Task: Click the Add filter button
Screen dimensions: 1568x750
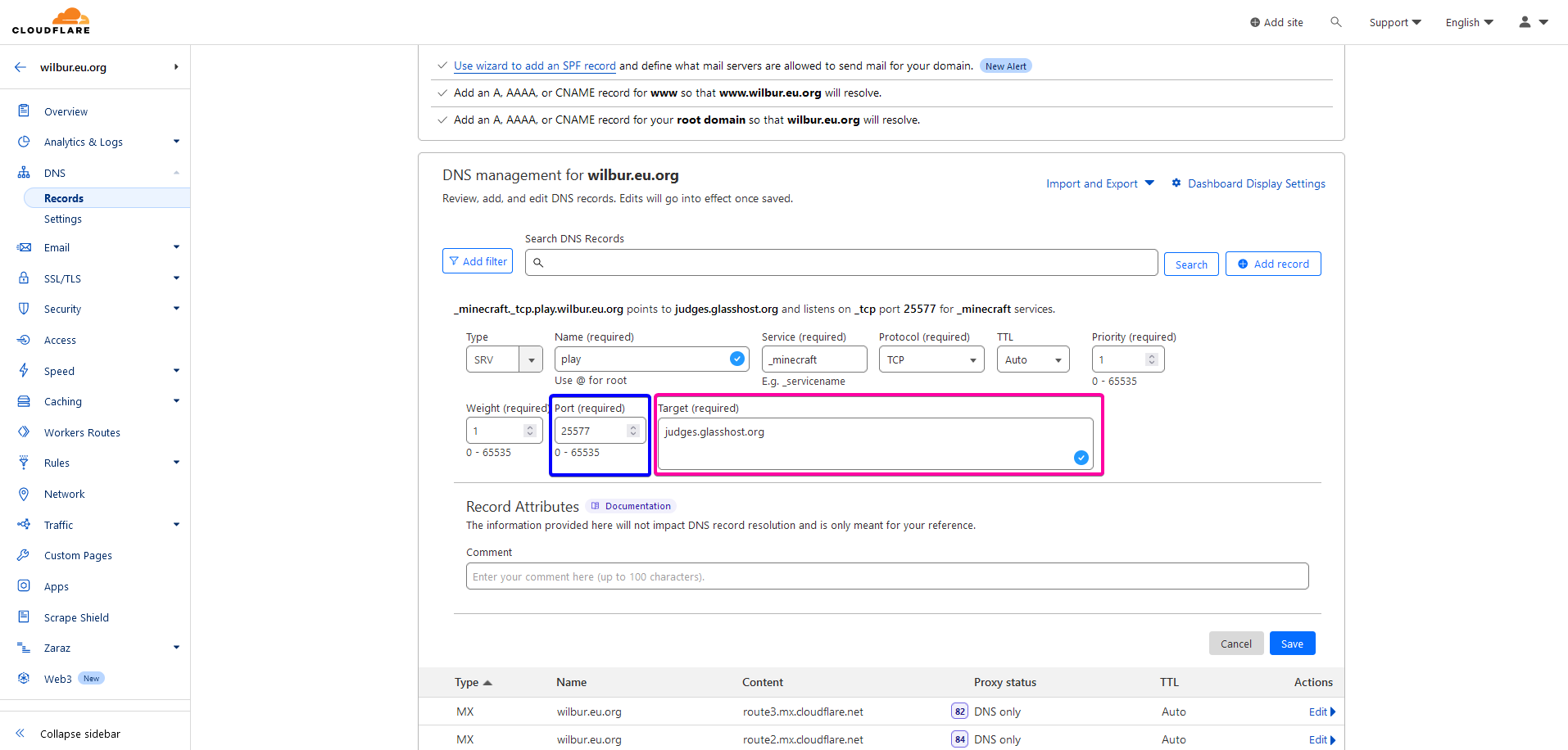Action: pos(478,261)
